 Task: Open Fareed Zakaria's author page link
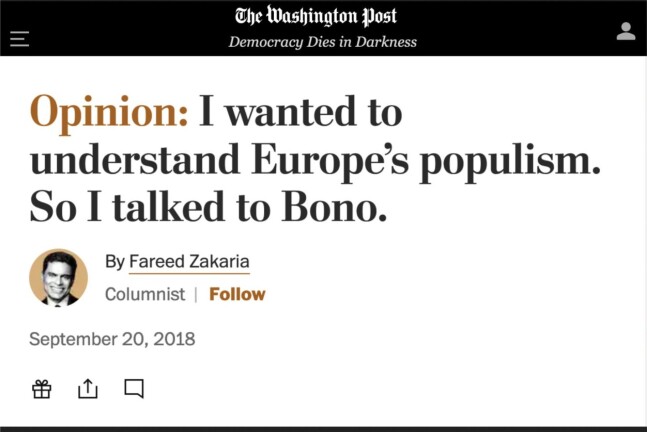coord(189,262)
